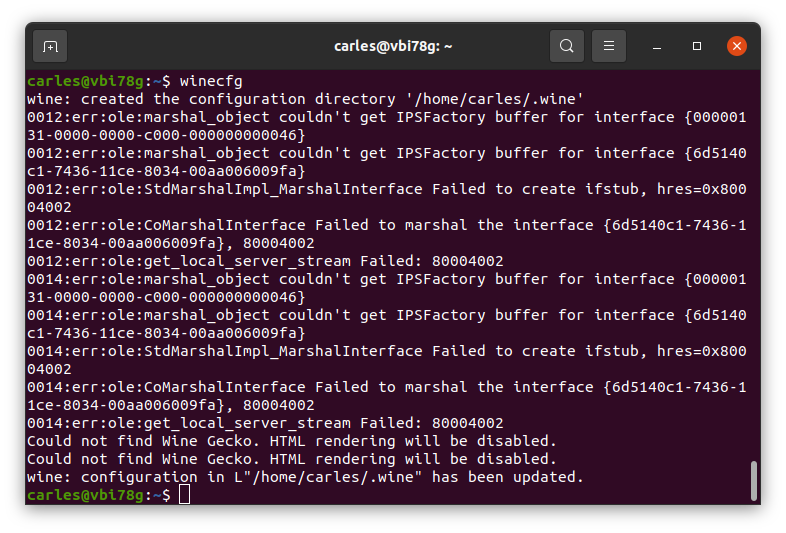Click the 0014 CoMarshalInterface error line
The image size is (786, 533).
click(x=386, y=396)
